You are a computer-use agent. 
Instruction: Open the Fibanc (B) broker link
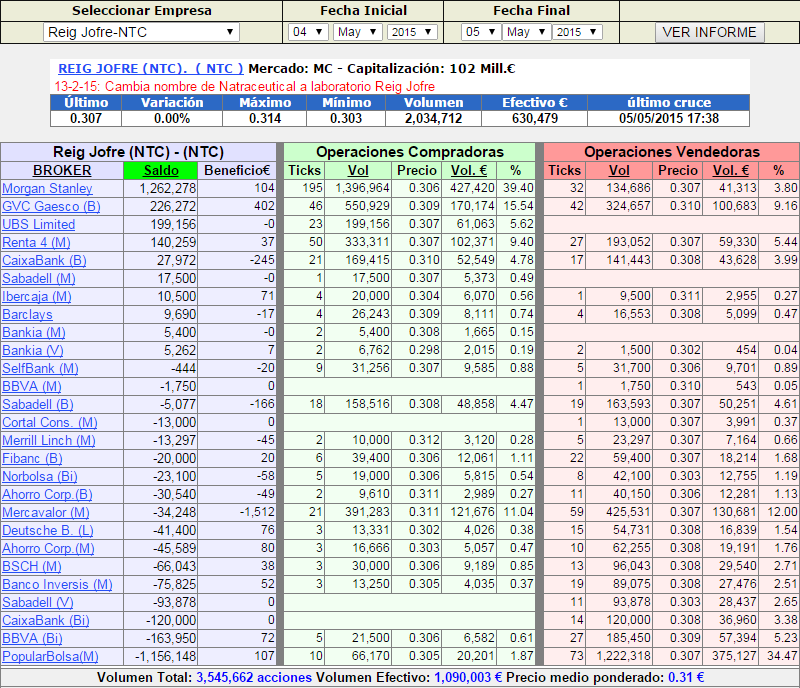tap(32, 458)
